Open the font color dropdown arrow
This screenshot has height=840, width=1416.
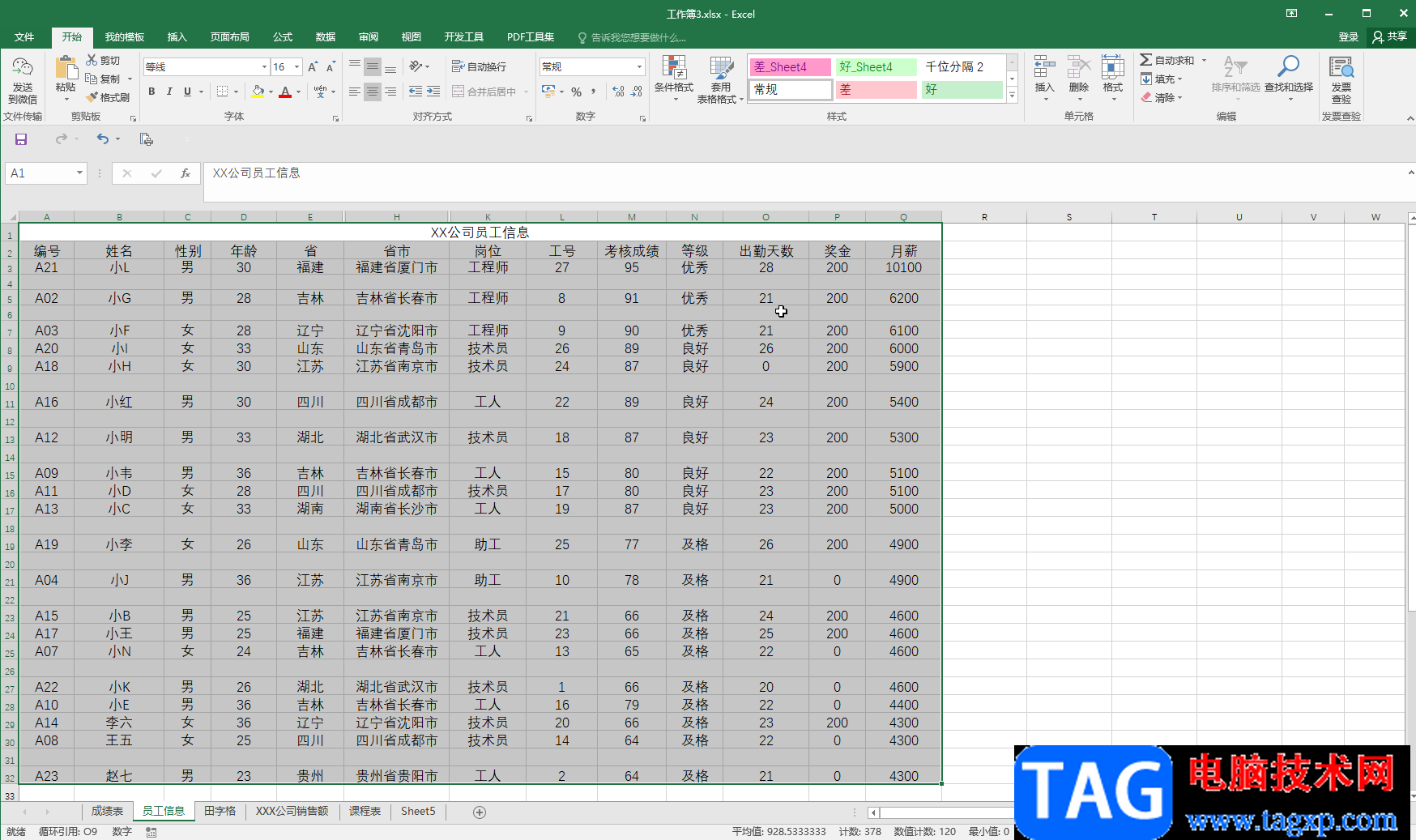[299, 92]
